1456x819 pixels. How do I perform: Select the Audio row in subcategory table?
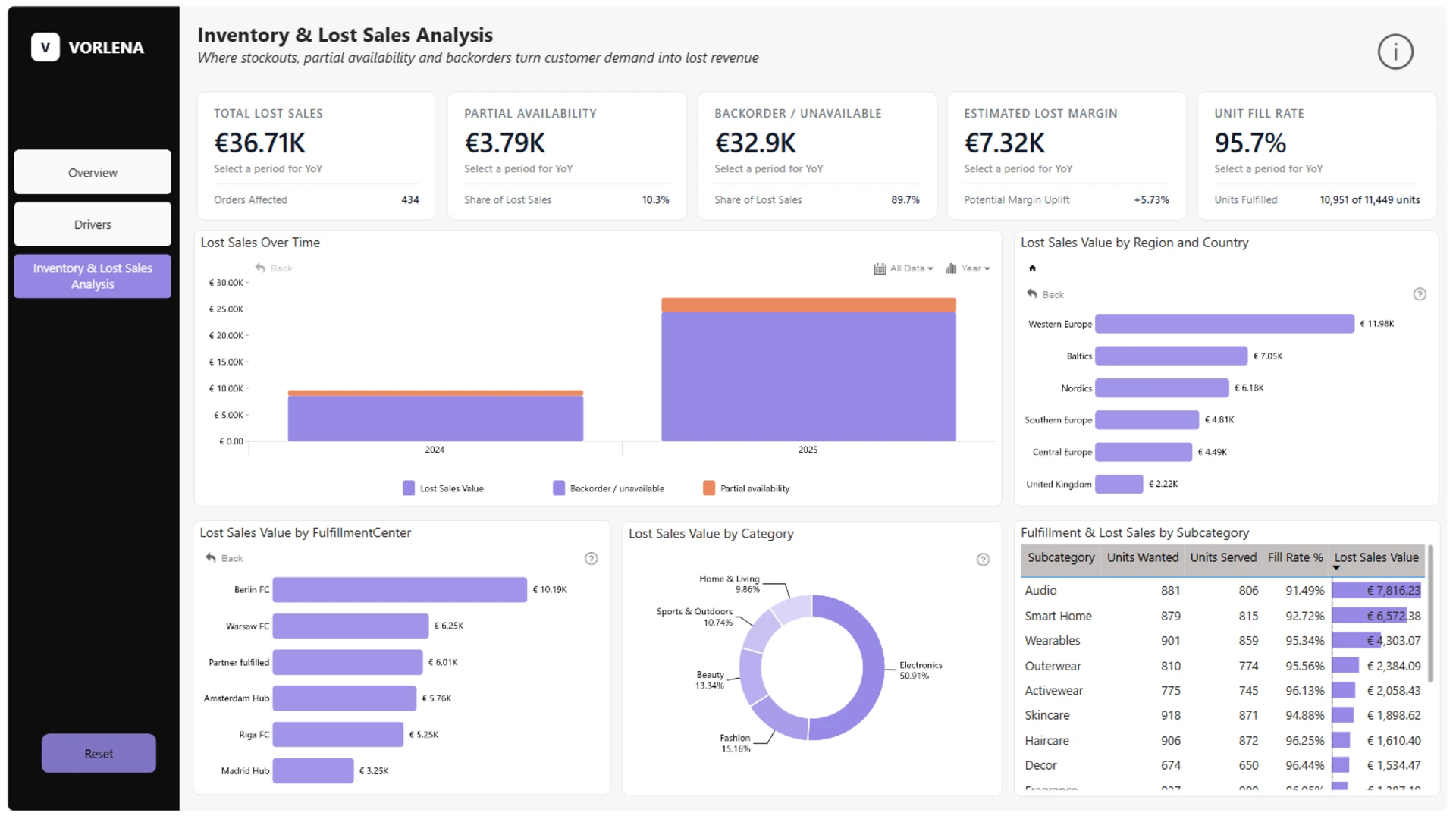(1222, 590)
